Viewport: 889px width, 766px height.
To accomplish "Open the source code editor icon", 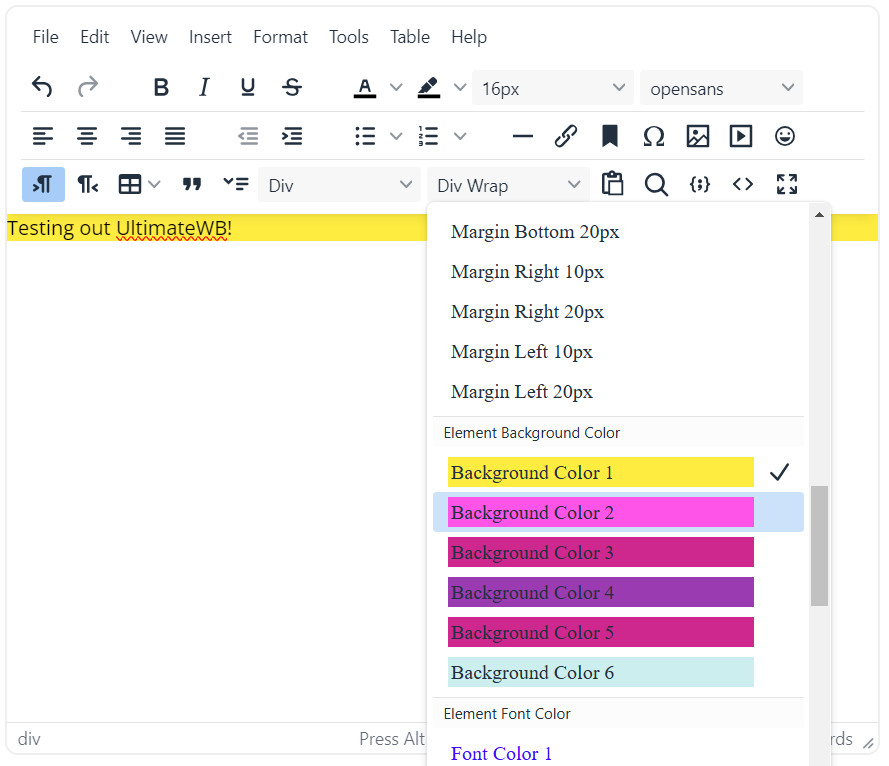I will pyautogui.click(x=743, y=185).
